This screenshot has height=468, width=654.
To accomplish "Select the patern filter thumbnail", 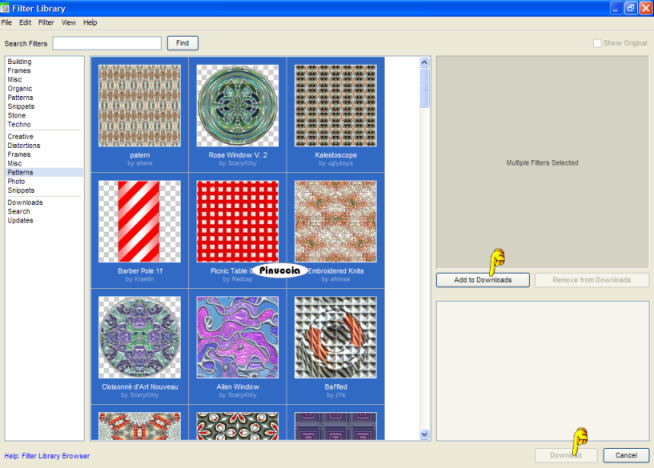I will pyautogui.click(x=139, y=106).
